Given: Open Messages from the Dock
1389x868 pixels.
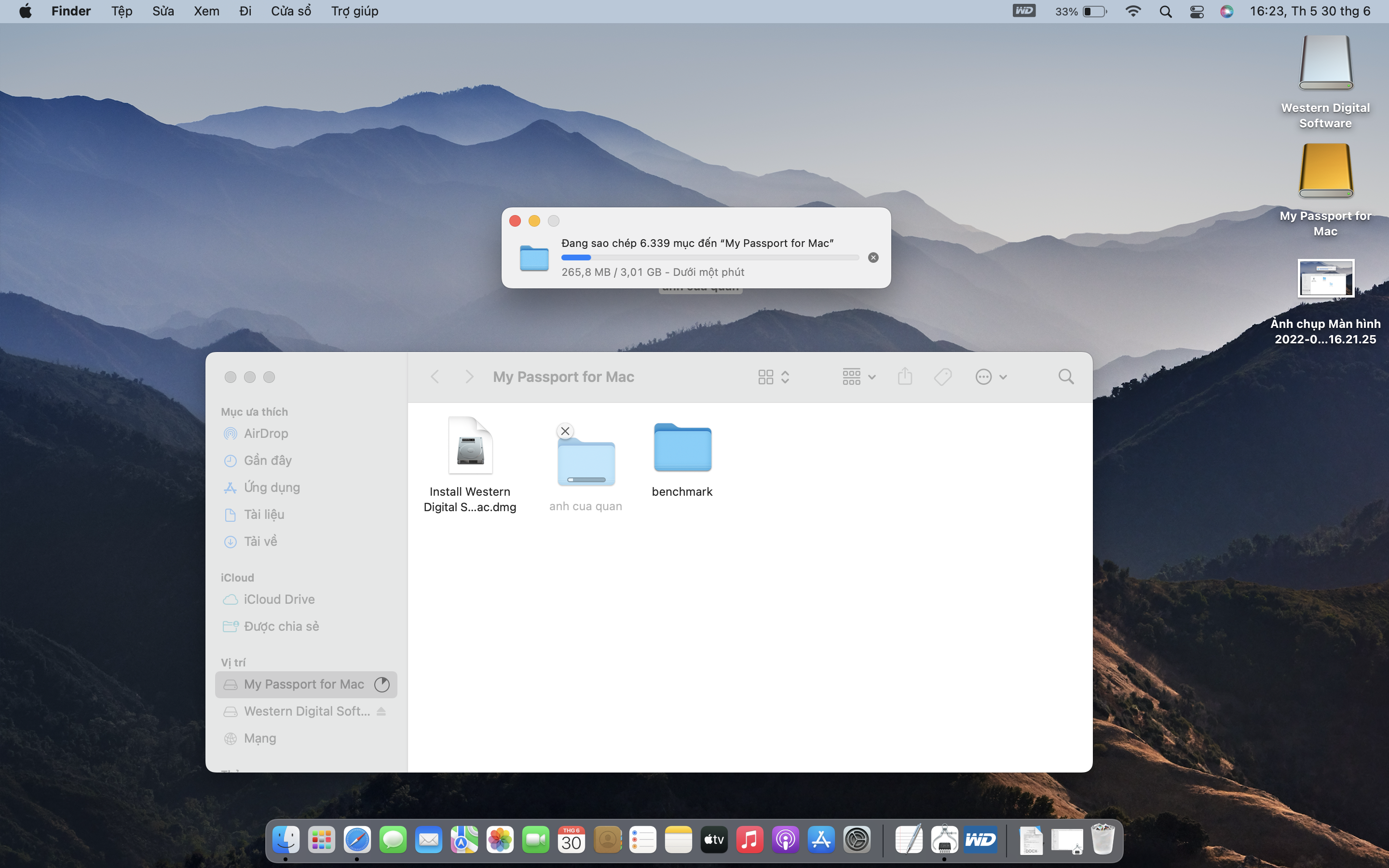Looking at the screenshot, I should 393,841.
